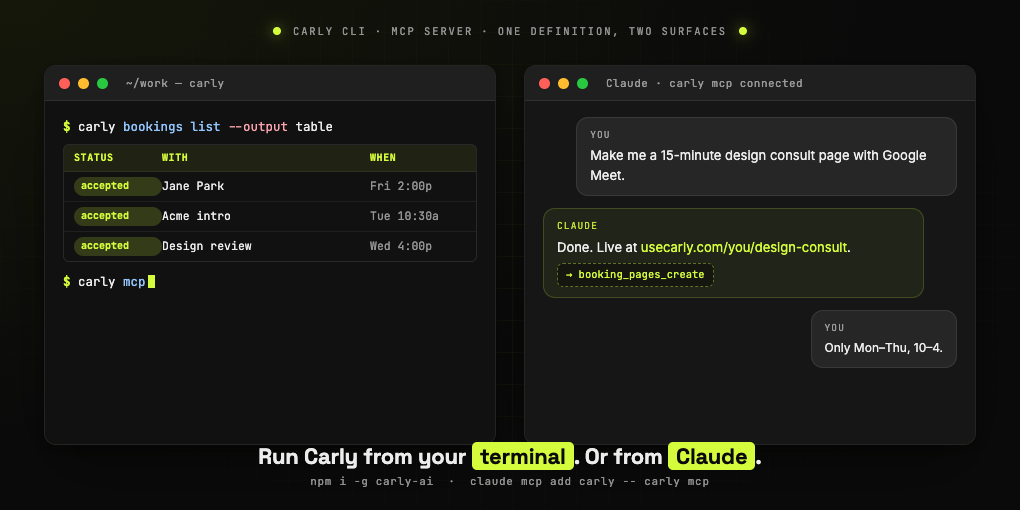1020x510 pixels.
Task: Click the WHEN column header
Action: point(382,157)
